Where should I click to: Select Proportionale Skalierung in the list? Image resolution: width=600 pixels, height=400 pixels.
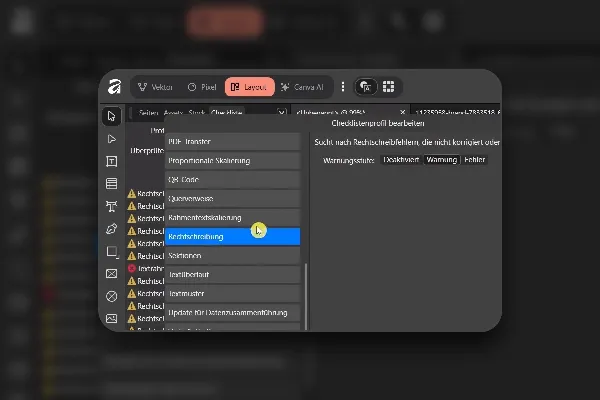click(233, 160)
